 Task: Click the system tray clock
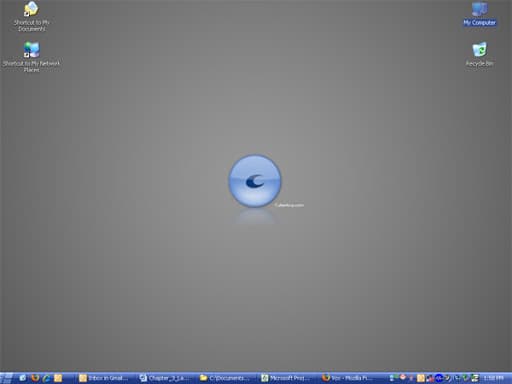[493, 378]
